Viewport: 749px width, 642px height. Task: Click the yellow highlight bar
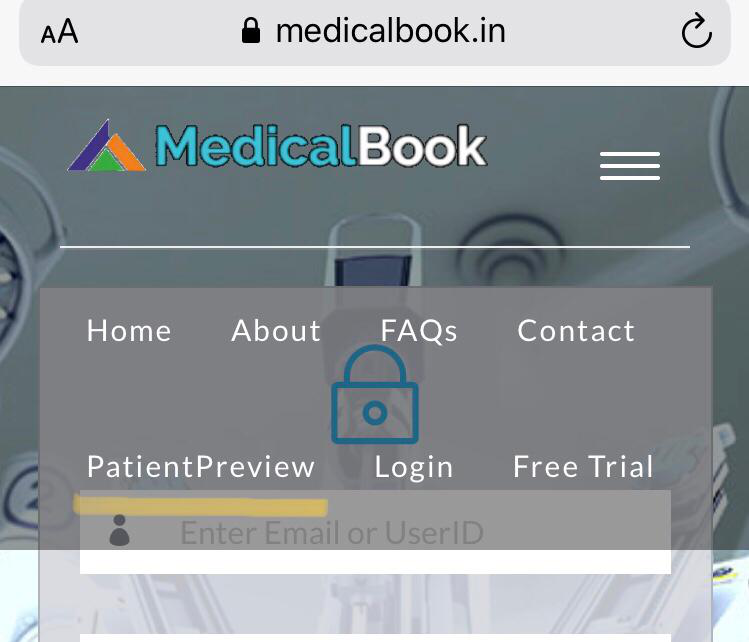pos(201,506)
